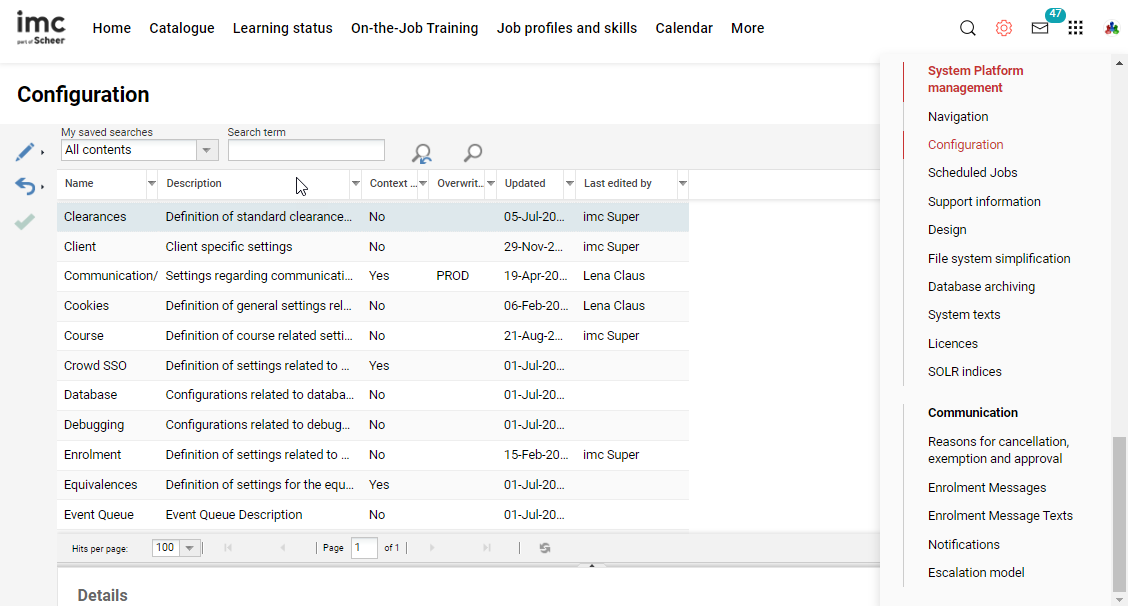Click the Search term input field
This screenshot has height=606, width=1128.
306,150
